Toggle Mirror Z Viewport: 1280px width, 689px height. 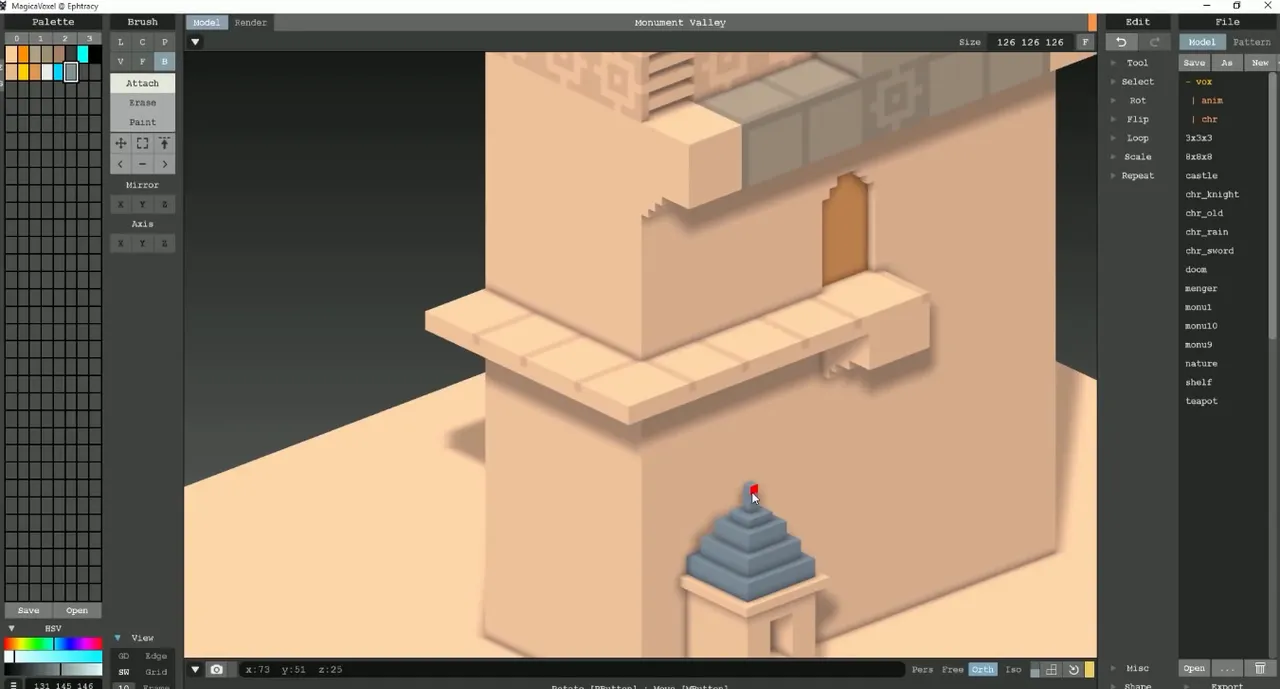164,204
